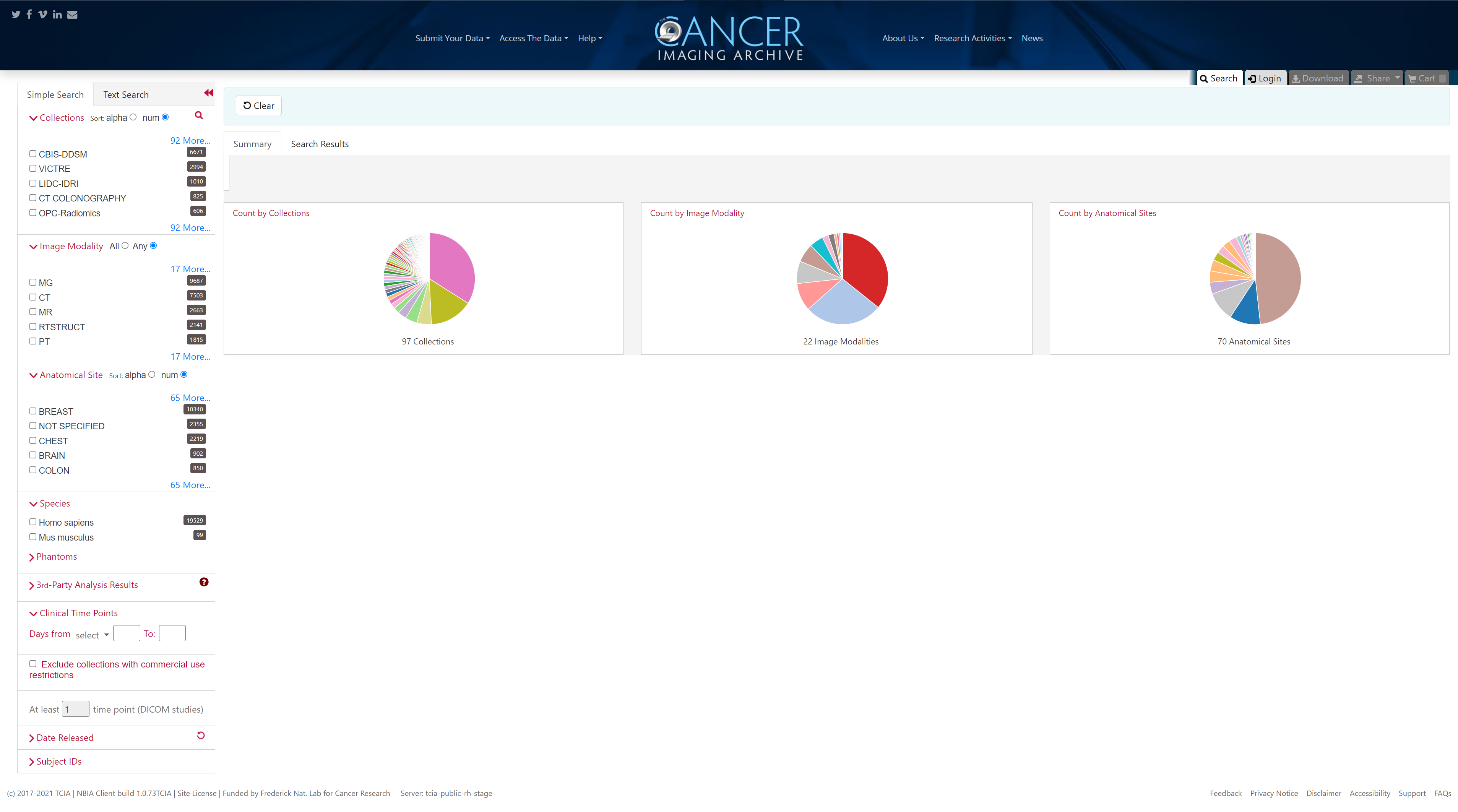The width and height of the screenshot is (1458, 812).
Task: Open the Privacy Notice footer link
Action: click(x=1273, y=793)
